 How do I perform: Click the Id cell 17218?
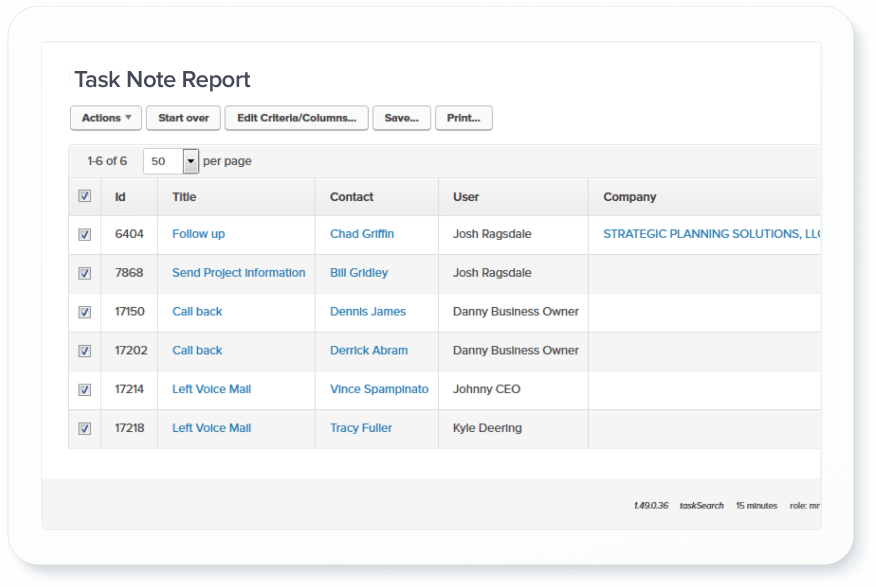click(130, 428)
